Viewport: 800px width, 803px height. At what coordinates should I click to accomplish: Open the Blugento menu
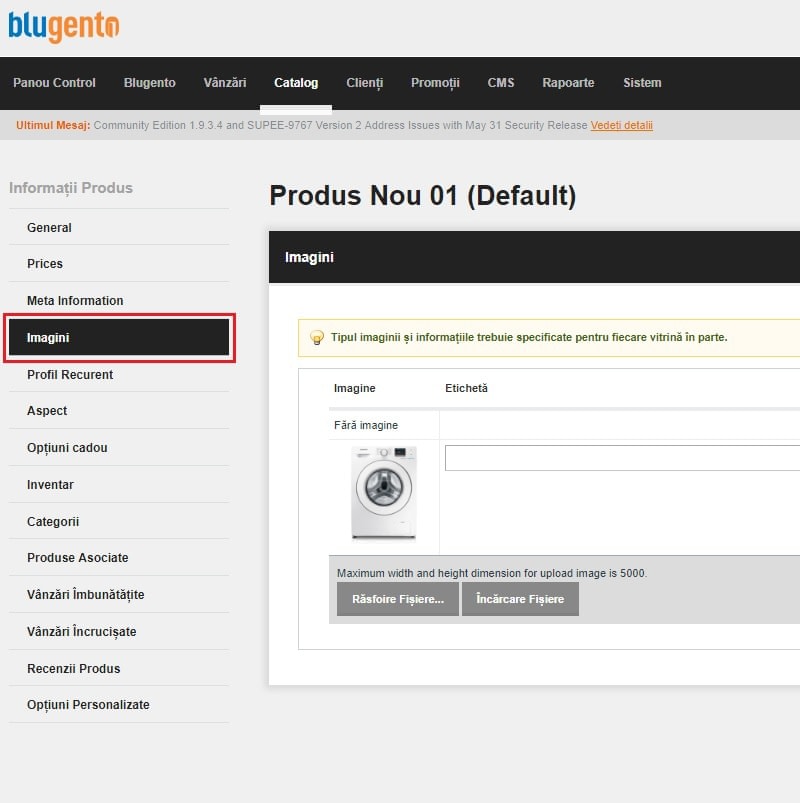coord(150,83)
